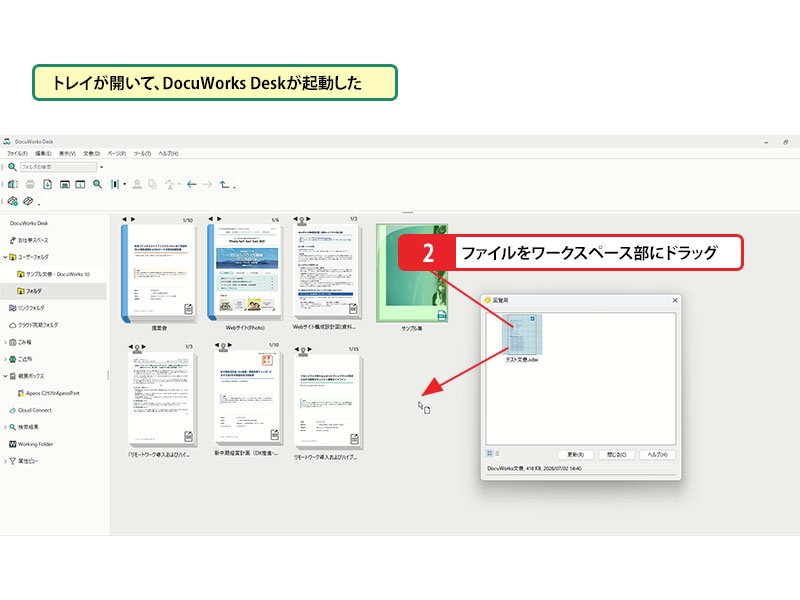Toggle the folder pane toolbar icon
The height and width of the screenshot is (600, 800).
(x=13, y=184)
